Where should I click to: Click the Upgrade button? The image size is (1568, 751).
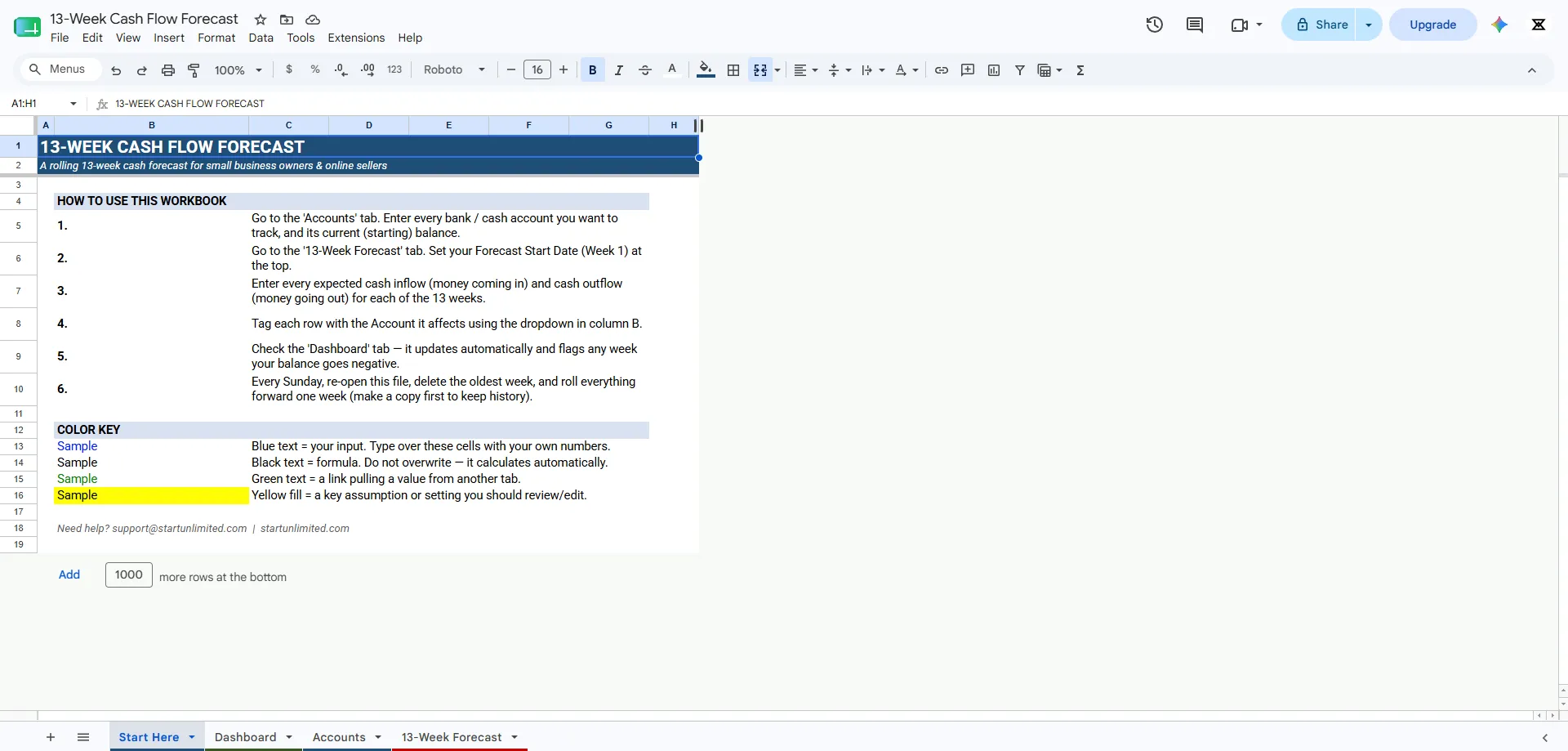click(x=1433, y=25)
